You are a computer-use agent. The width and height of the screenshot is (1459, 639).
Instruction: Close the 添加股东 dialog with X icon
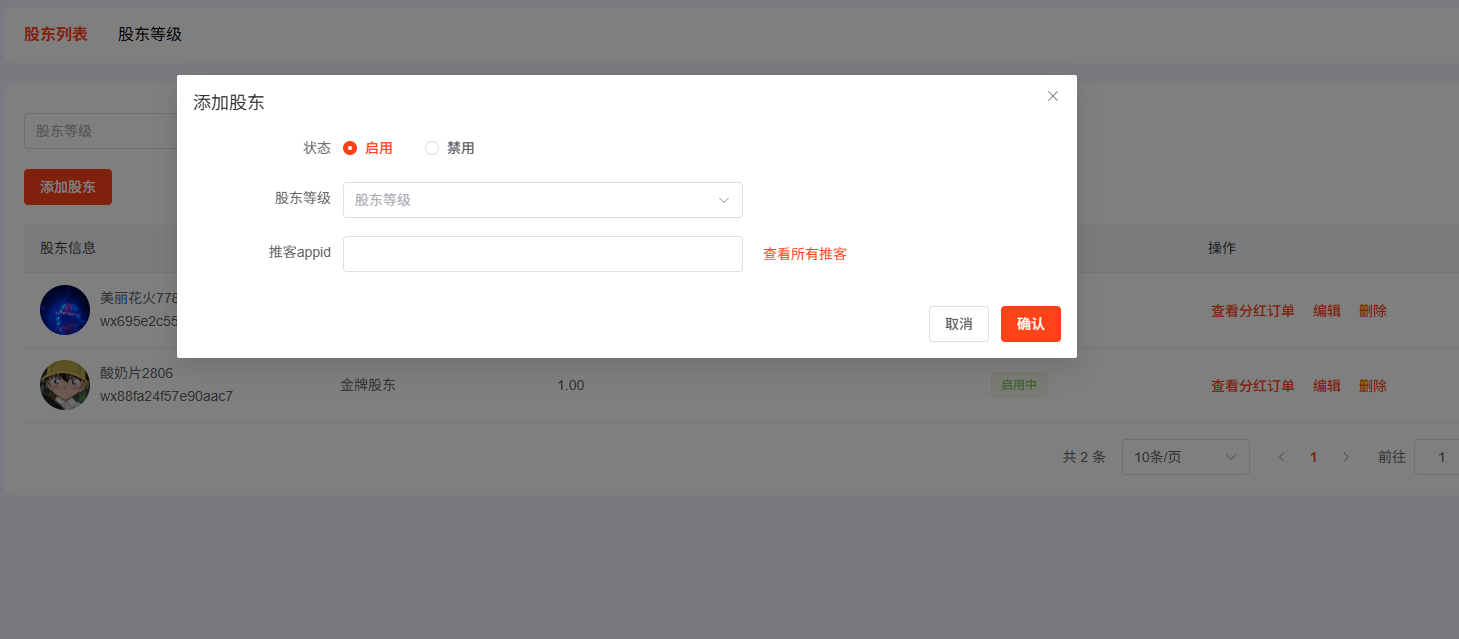click(x=1052, y=96)
